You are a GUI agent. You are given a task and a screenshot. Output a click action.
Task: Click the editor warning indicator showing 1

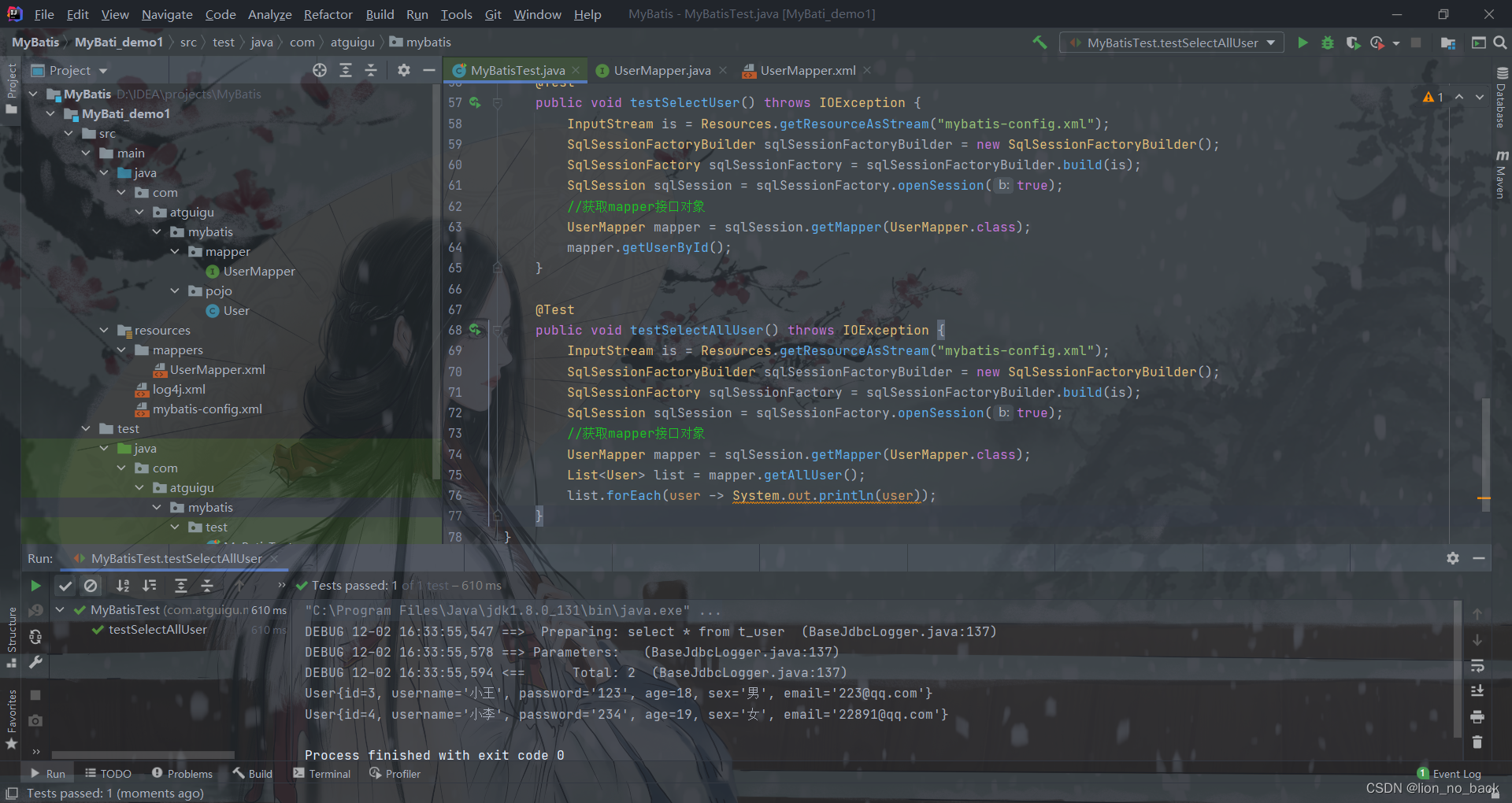point(1433,97)
